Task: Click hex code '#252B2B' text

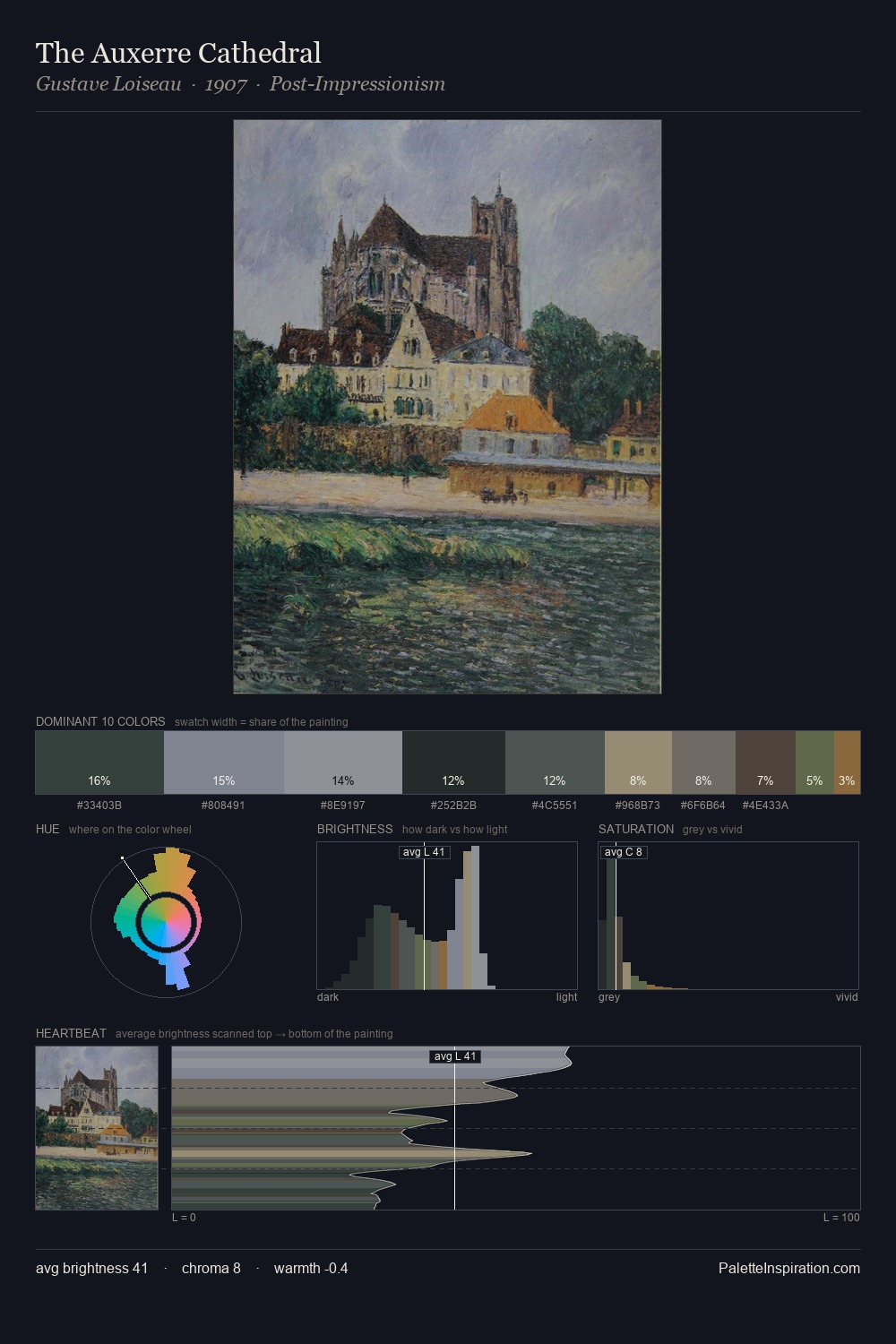Action: (x=453, y=806)
